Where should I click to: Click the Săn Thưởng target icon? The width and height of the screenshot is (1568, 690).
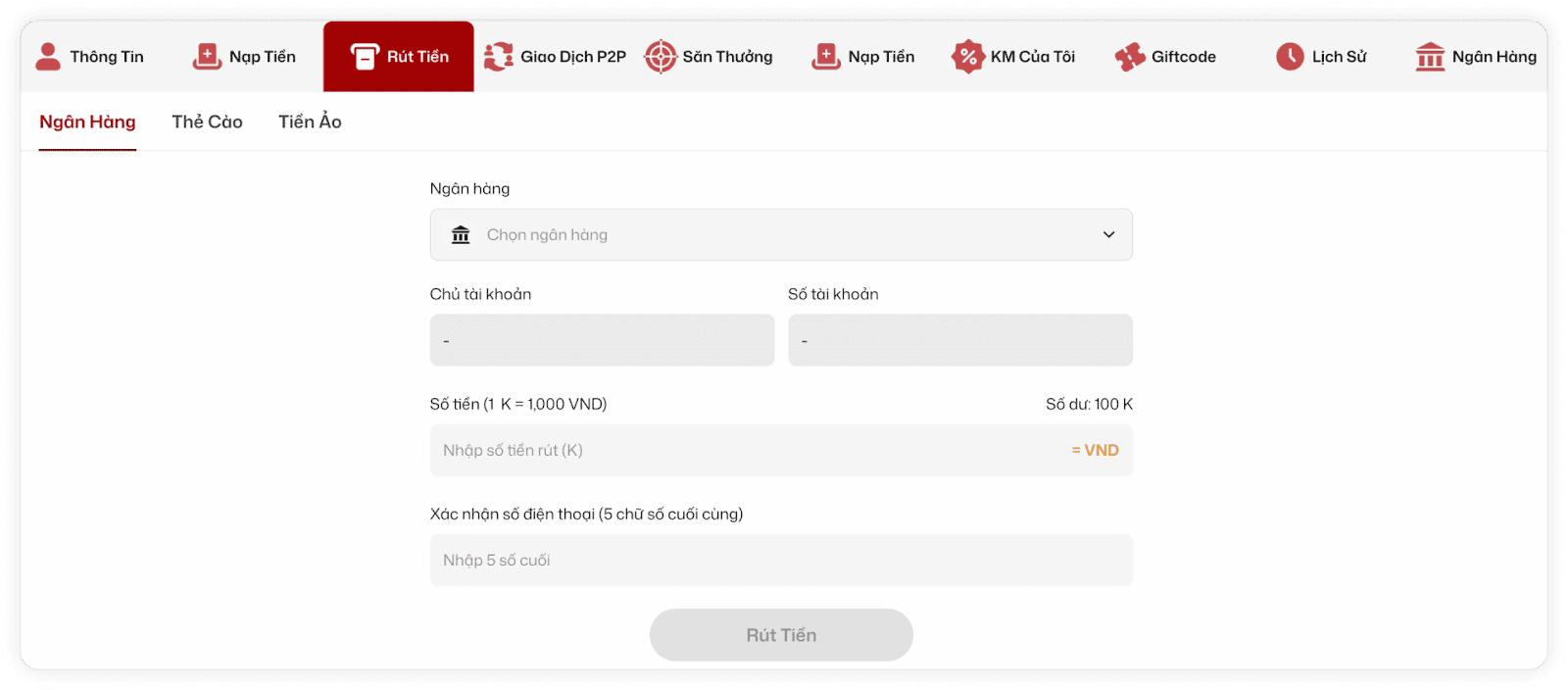click(661, 57)
